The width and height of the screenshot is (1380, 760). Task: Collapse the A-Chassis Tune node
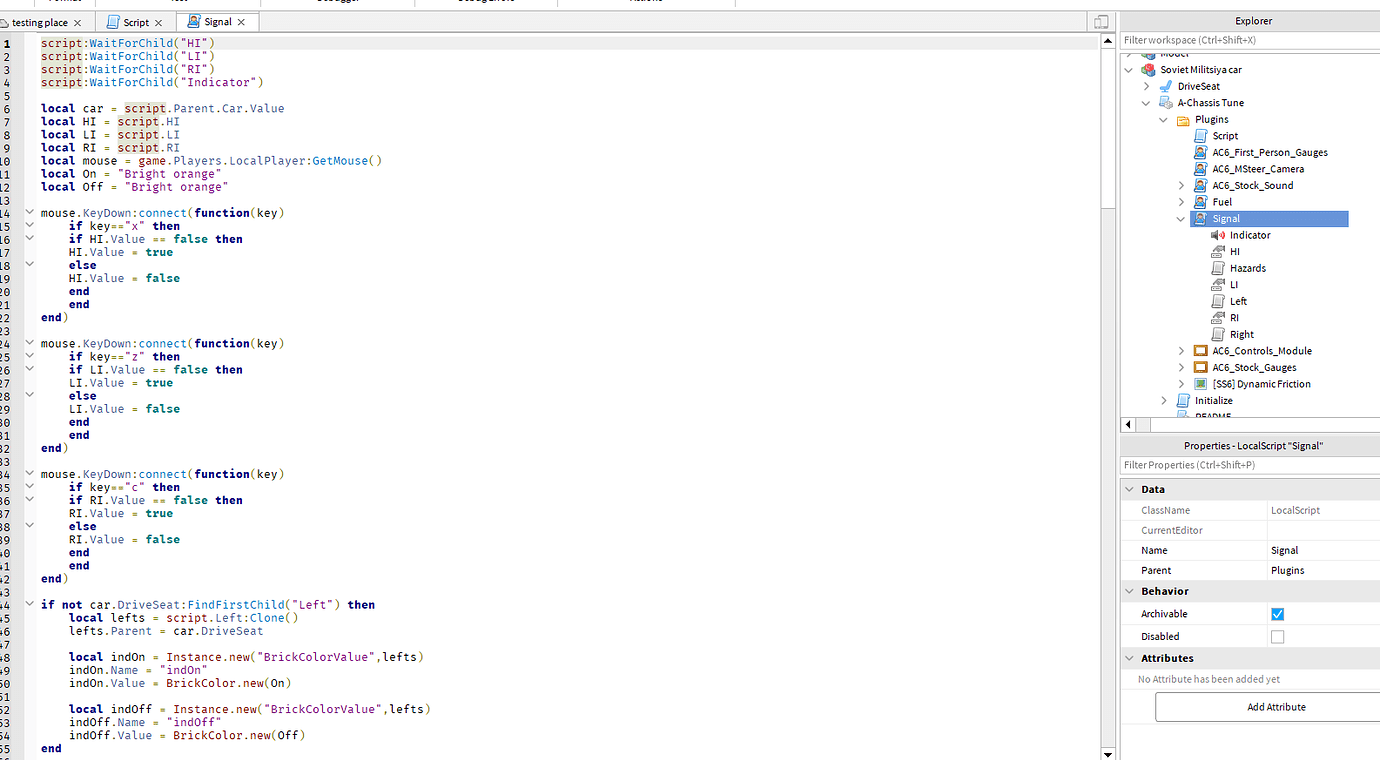[1147, 103]
